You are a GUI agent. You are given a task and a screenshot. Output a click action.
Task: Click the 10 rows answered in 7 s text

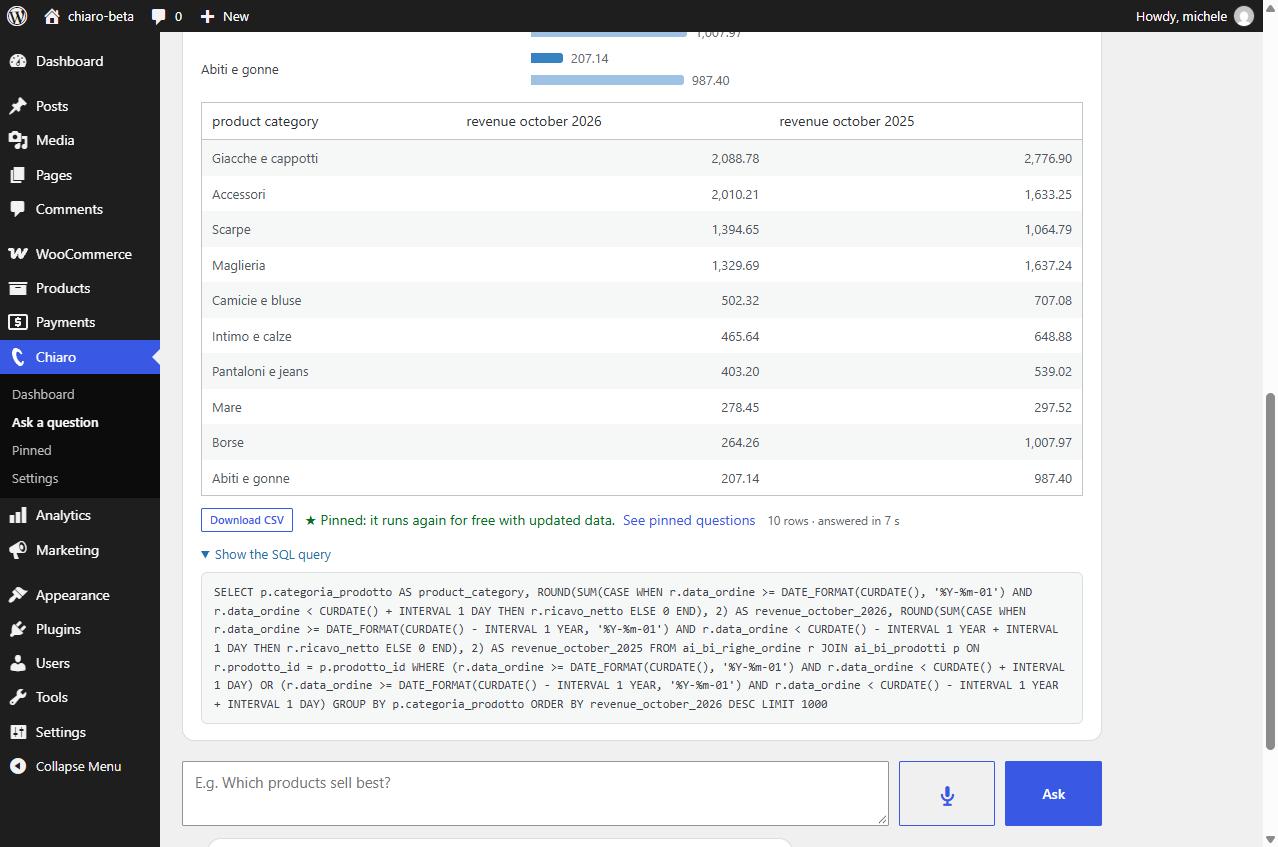click(x=833, y=520)
